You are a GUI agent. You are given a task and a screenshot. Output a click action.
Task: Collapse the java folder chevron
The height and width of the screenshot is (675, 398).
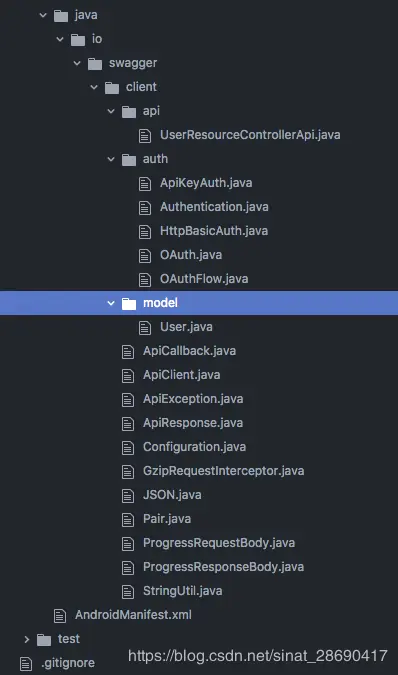click(43, 15)
